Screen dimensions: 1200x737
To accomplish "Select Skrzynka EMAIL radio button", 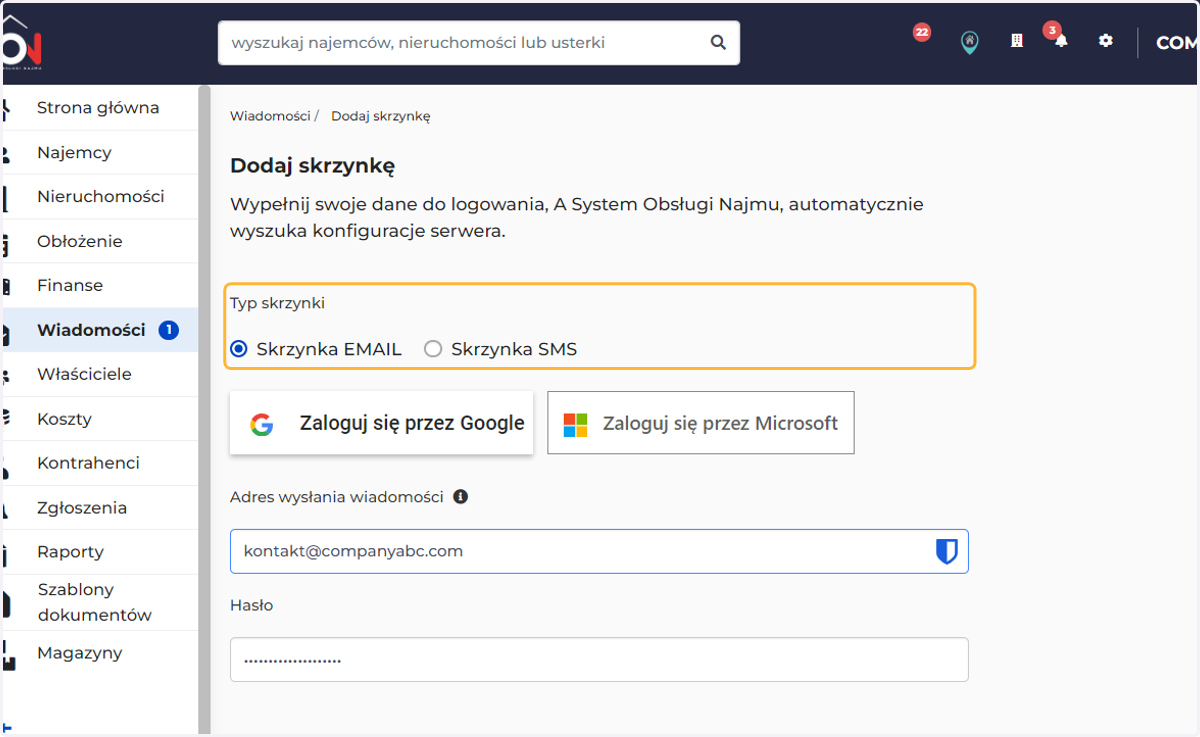I will [x=238, y=349].
